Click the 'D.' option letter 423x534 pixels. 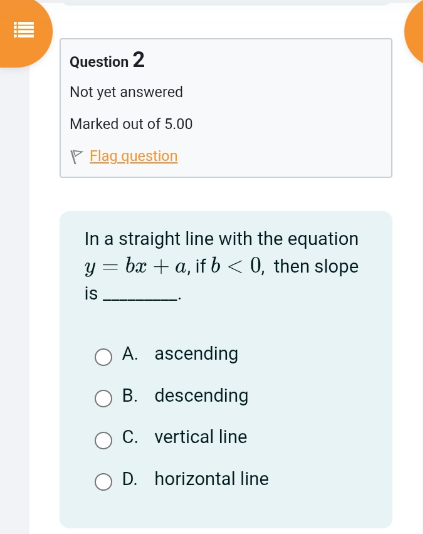point(130,479)
